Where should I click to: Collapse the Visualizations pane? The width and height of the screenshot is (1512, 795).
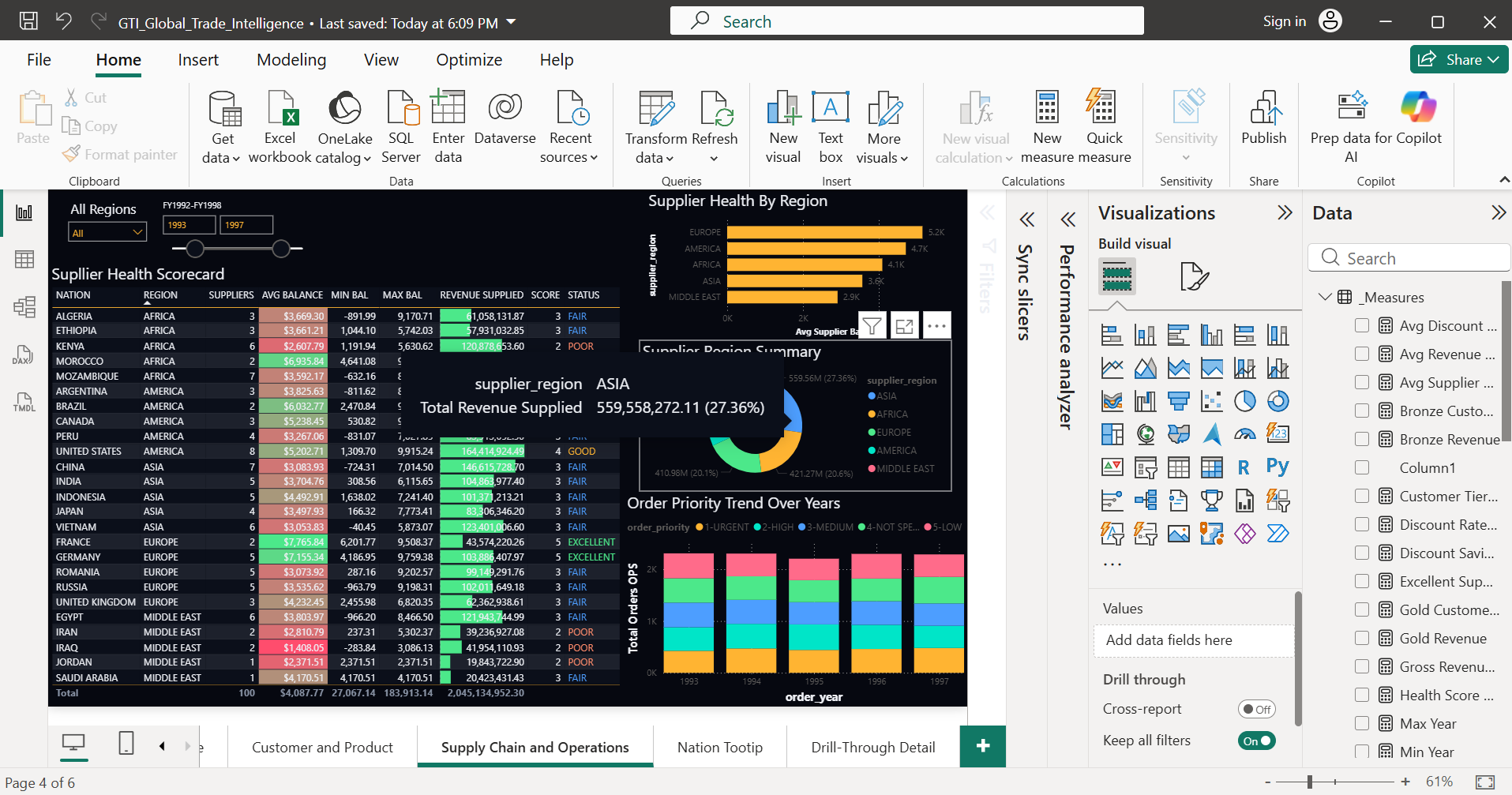(1285, 212)
